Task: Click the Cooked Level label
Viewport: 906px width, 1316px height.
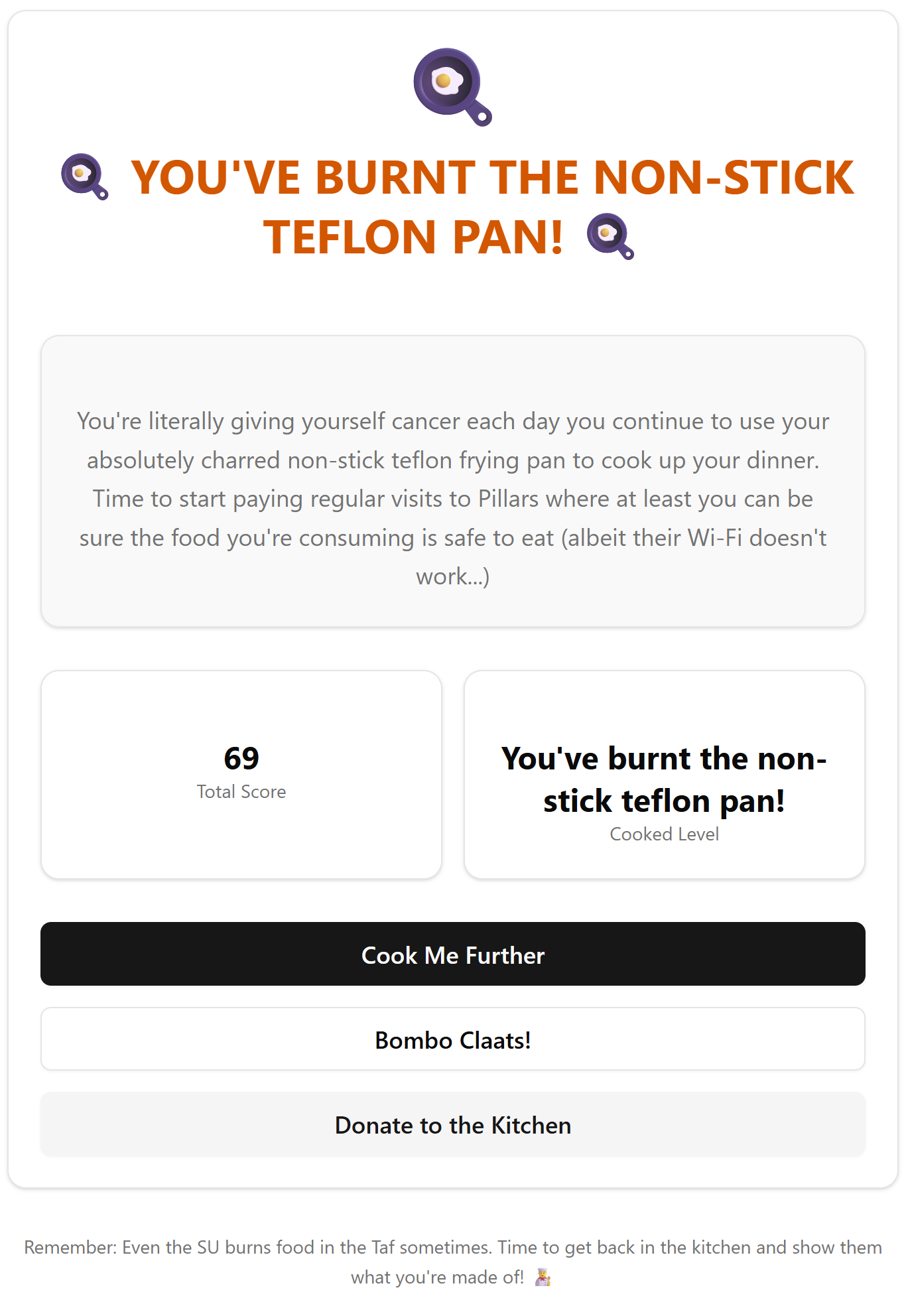Action: tap(664, 834)
